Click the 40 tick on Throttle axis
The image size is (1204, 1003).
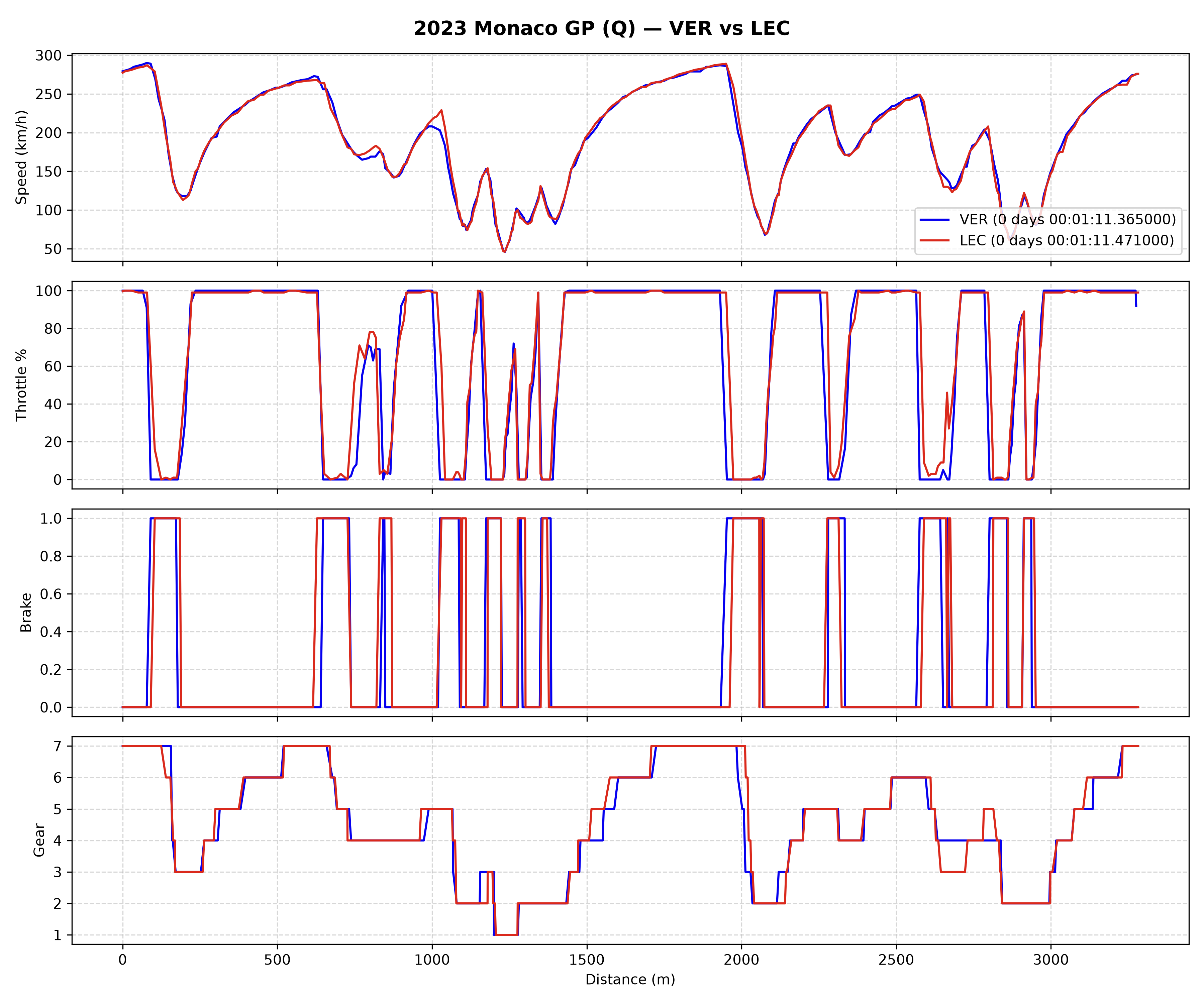pyautogui.click(x=53, y=405)
